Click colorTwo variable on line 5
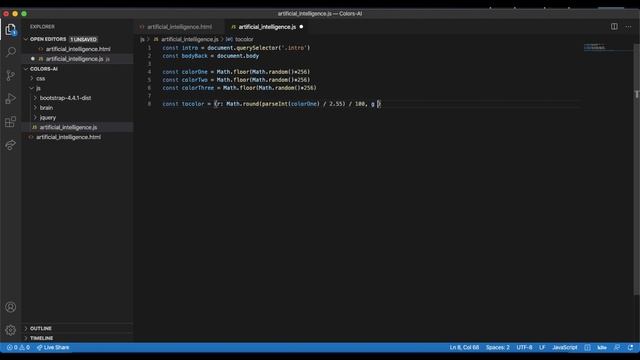640x360 pixels. [194, 80]
